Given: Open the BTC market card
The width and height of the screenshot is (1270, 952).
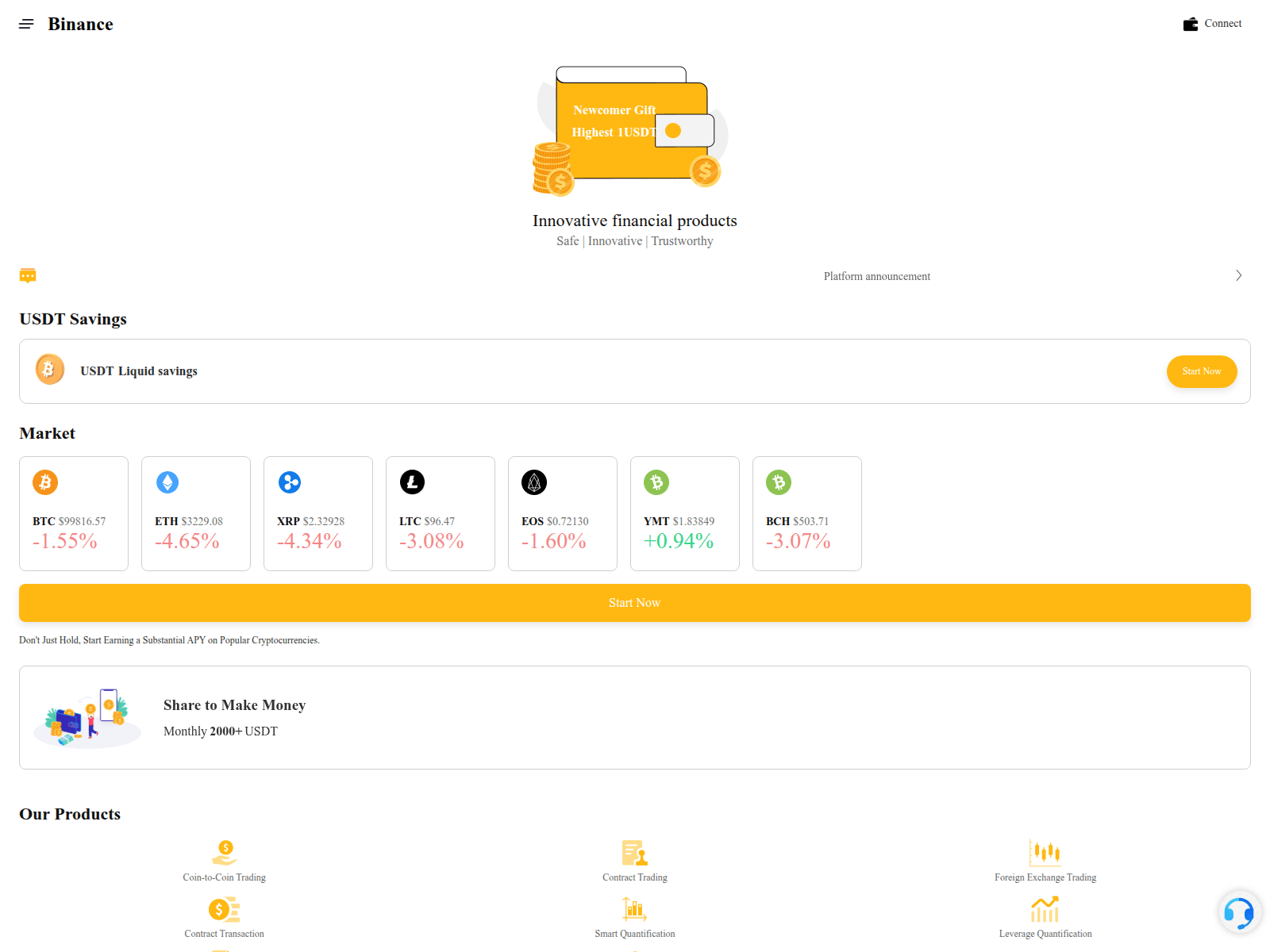Looking at the screenshot, I should point(74,513).
